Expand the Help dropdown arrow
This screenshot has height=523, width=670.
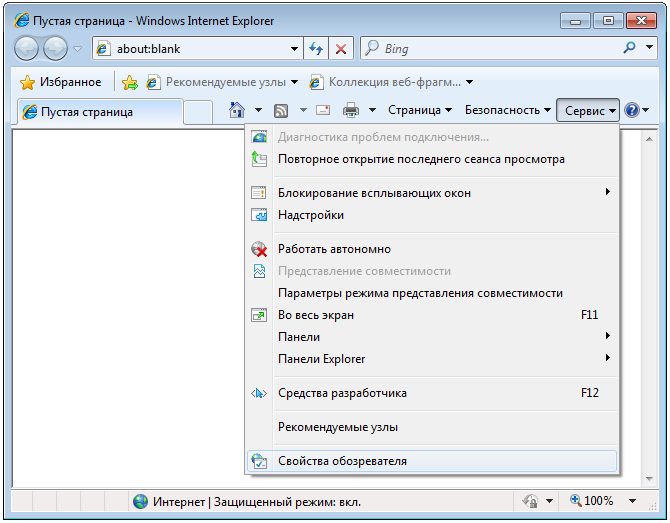(646, 110)
